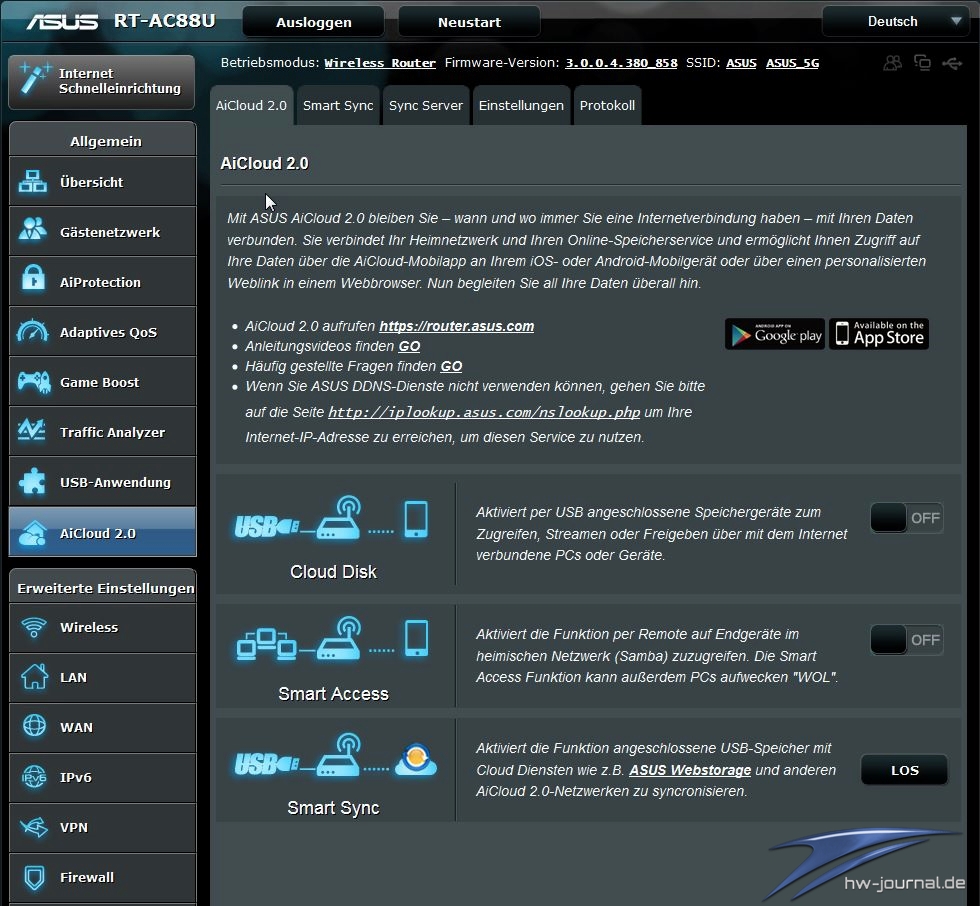Open the iplookup.asus.com nslookup link

click(484, 412)
